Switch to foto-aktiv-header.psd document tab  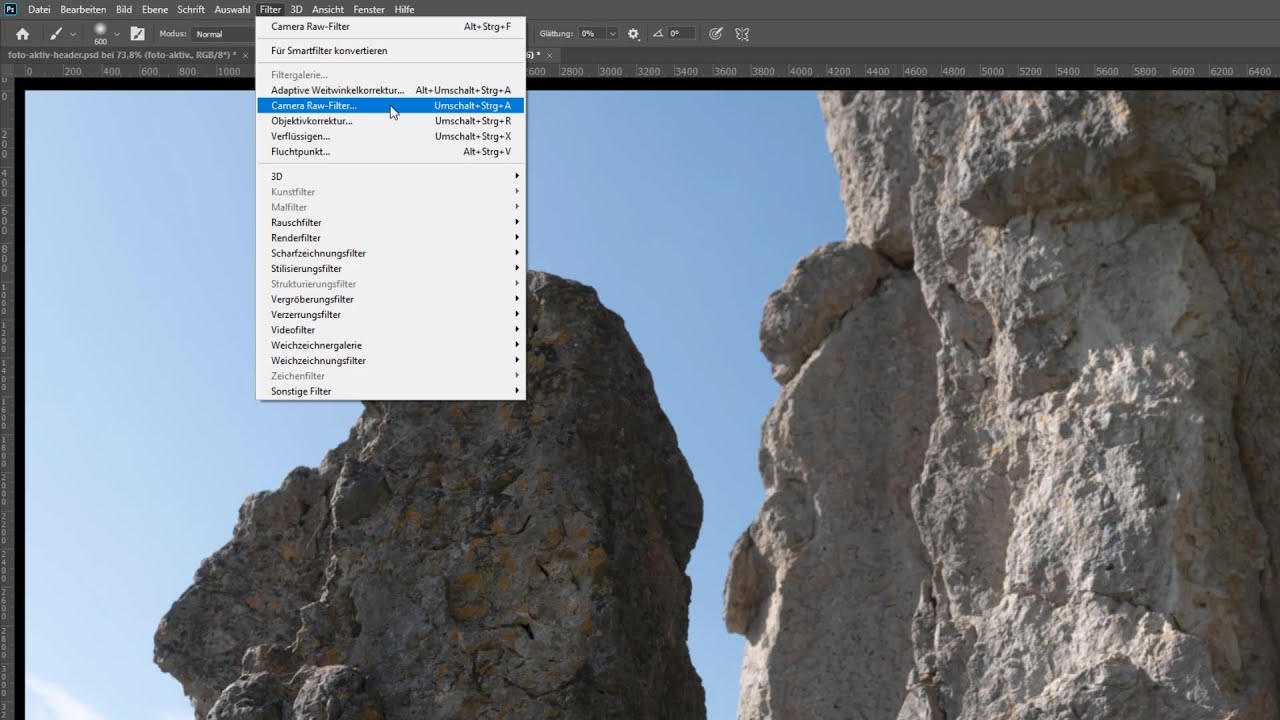tap(122, 55)
